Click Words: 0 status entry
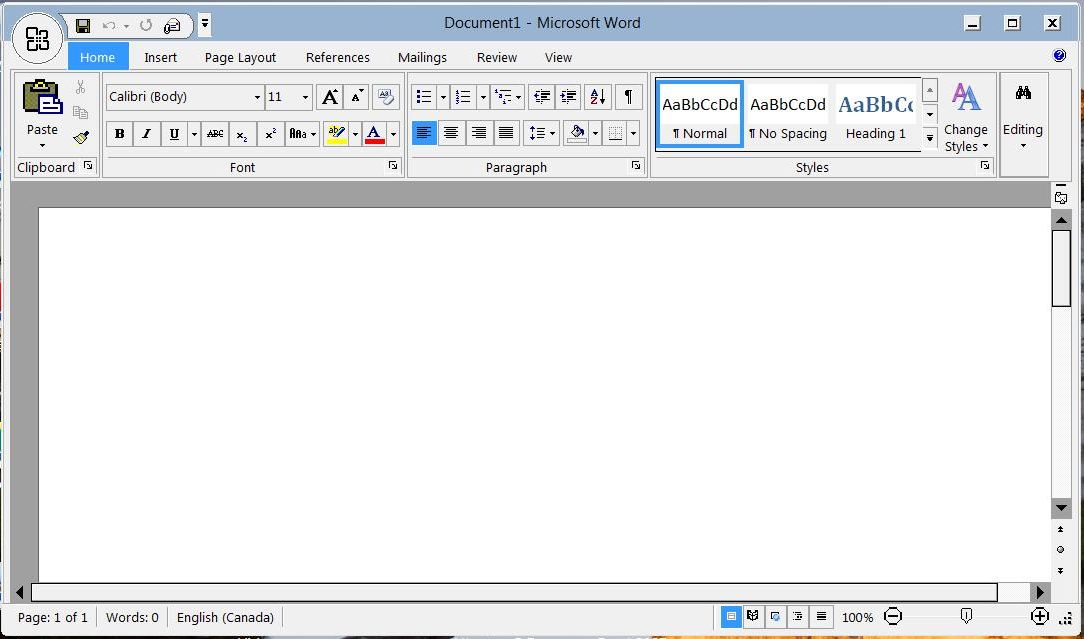The height and width of the screenshot is (639, 1084). (132, 618)
